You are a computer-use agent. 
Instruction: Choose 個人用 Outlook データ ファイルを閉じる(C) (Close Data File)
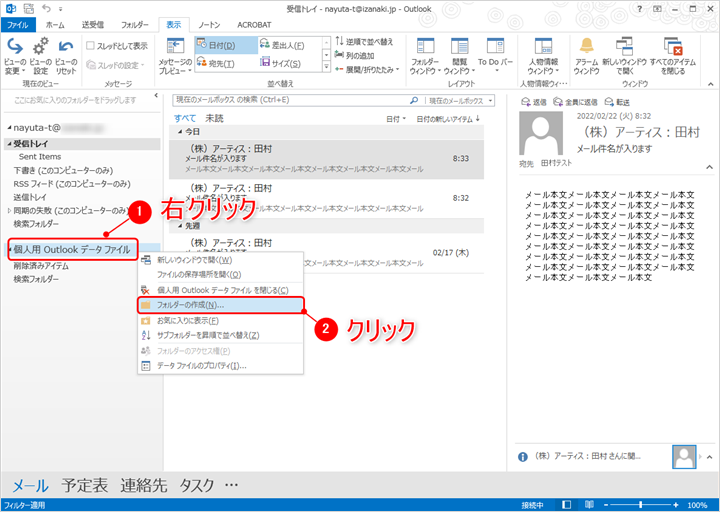click(x=220, y=290)
